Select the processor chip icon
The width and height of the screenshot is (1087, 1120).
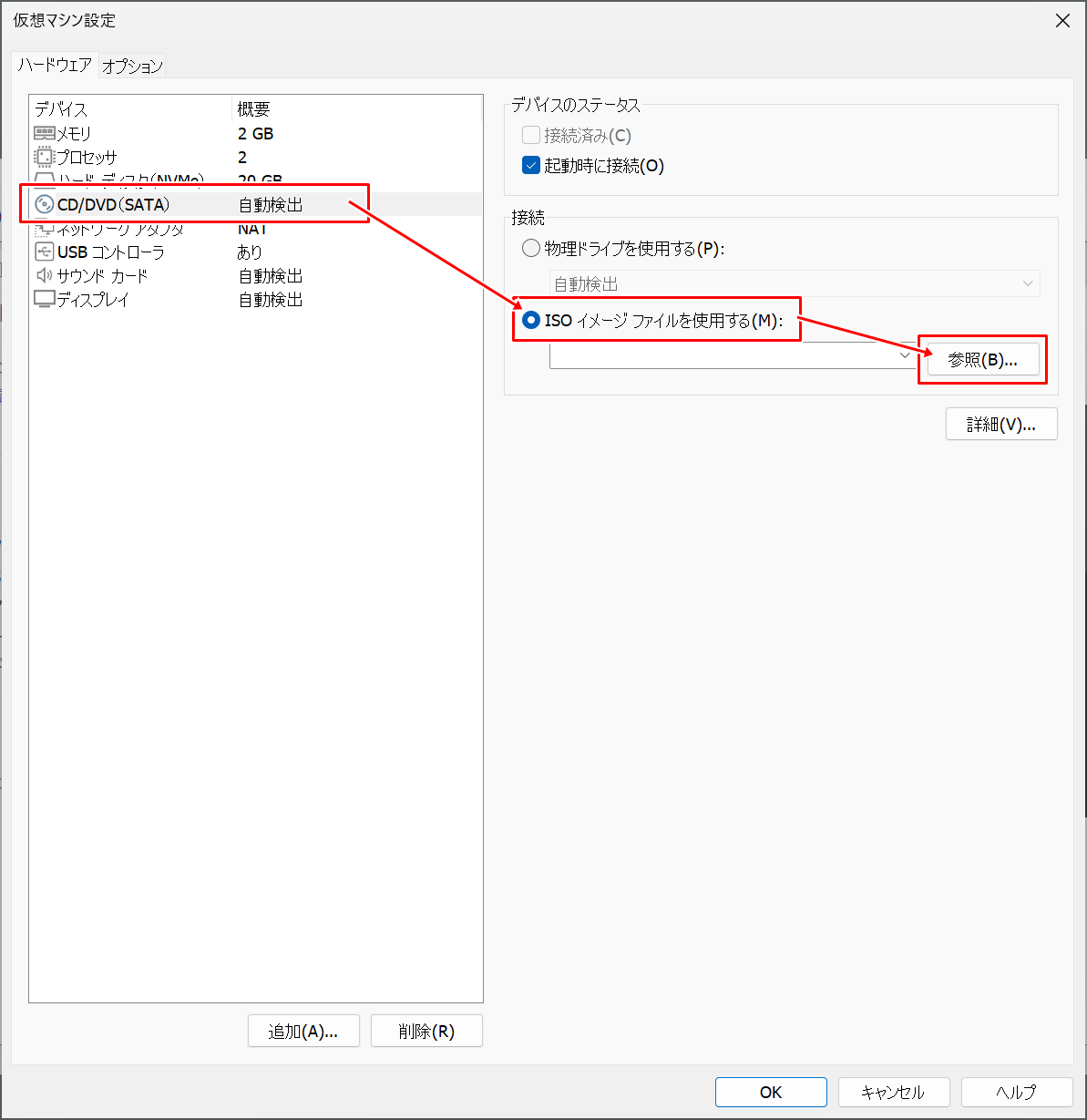44,158
